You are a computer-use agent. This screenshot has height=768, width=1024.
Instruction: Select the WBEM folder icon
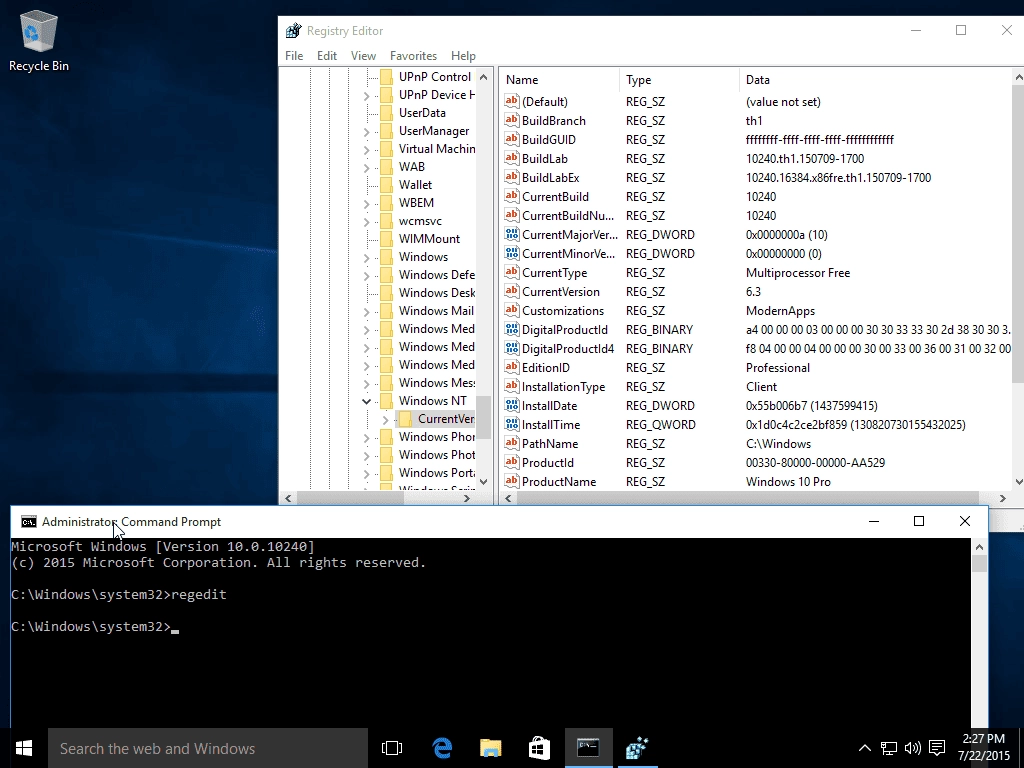point(386,202)
